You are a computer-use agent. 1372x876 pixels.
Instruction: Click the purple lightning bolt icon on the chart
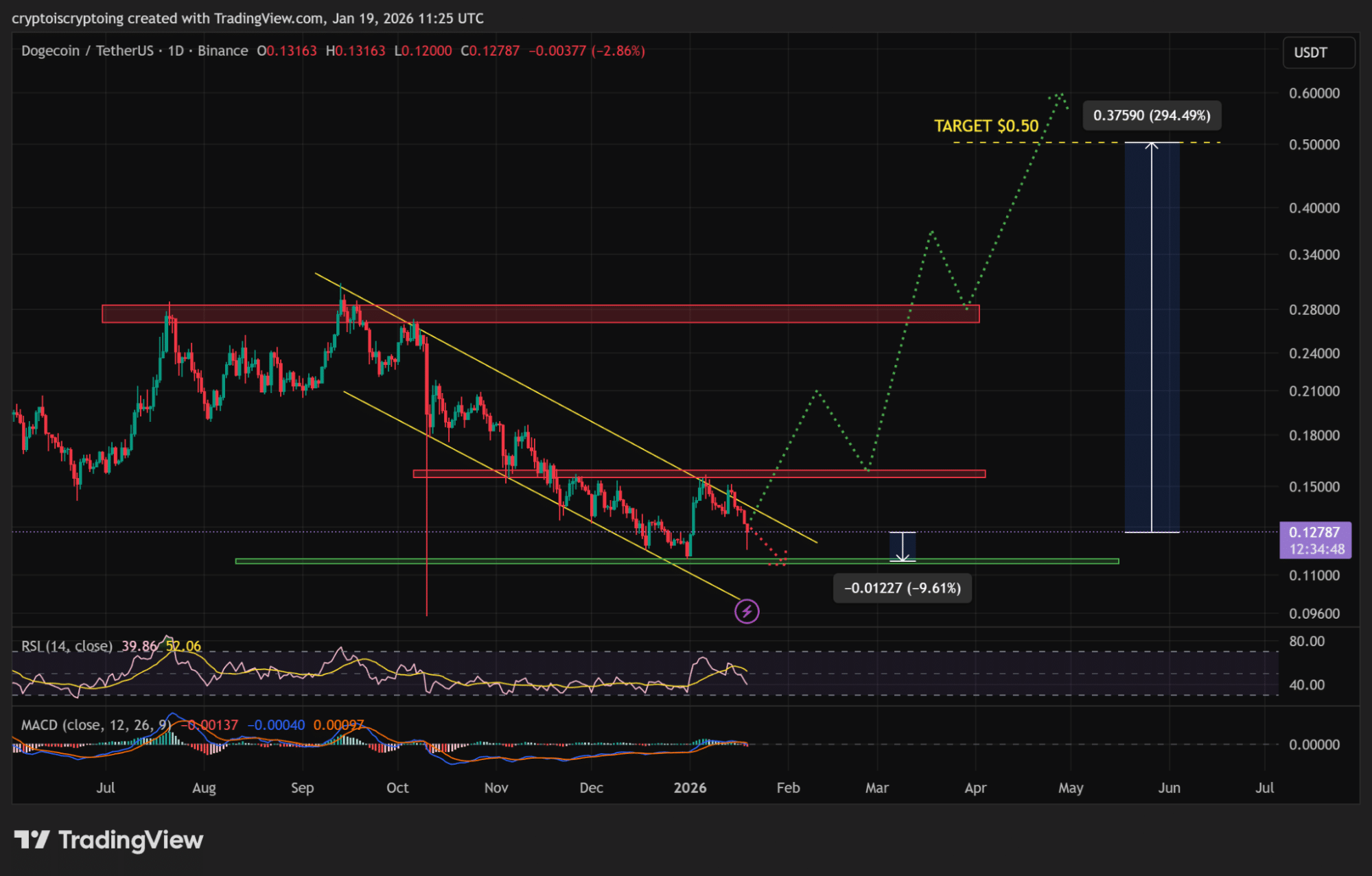747,611
